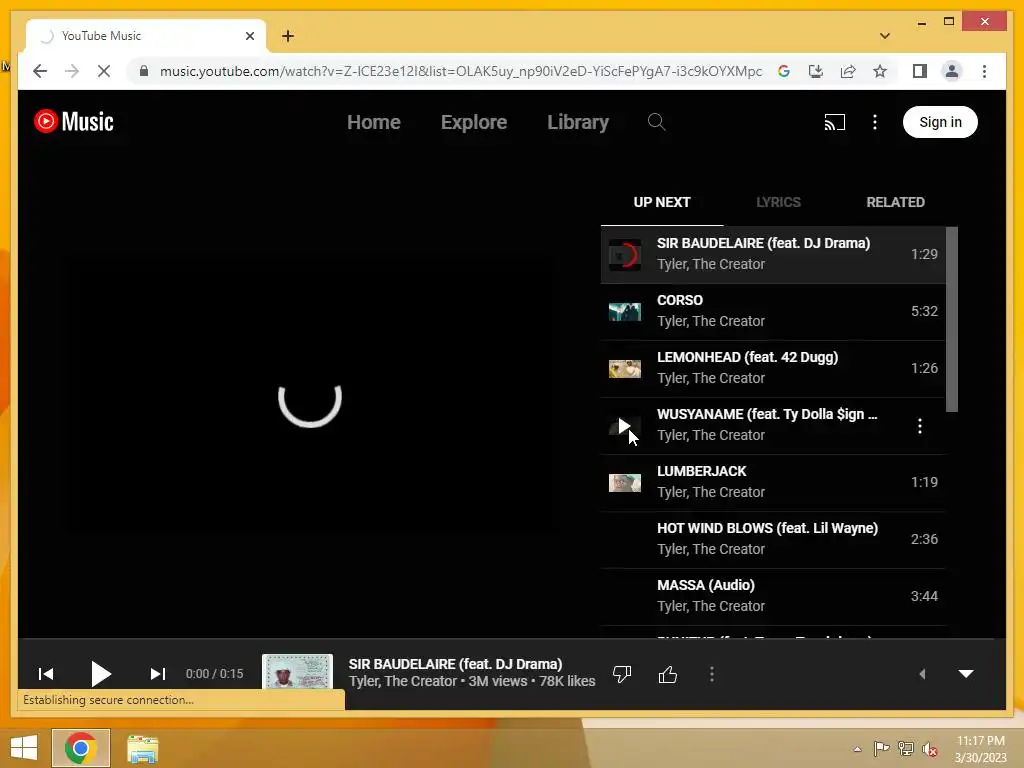Click Tyler, The Creator link in player bar
The image size is (1024, 768).
pyautogui.click(x=403, y=681)
